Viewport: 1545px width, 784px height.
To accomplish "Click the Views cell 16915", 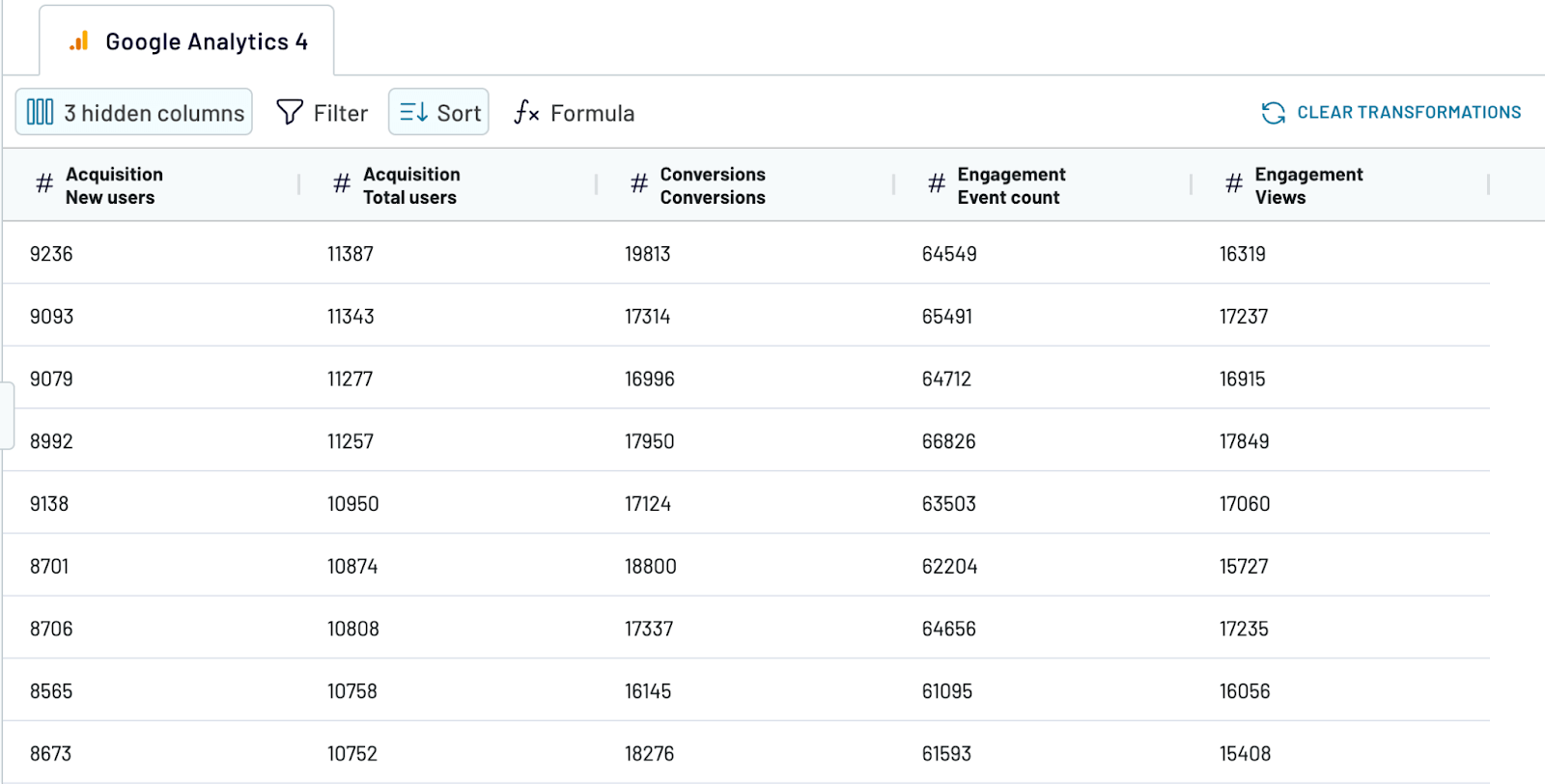I will tap(1243, 379).
